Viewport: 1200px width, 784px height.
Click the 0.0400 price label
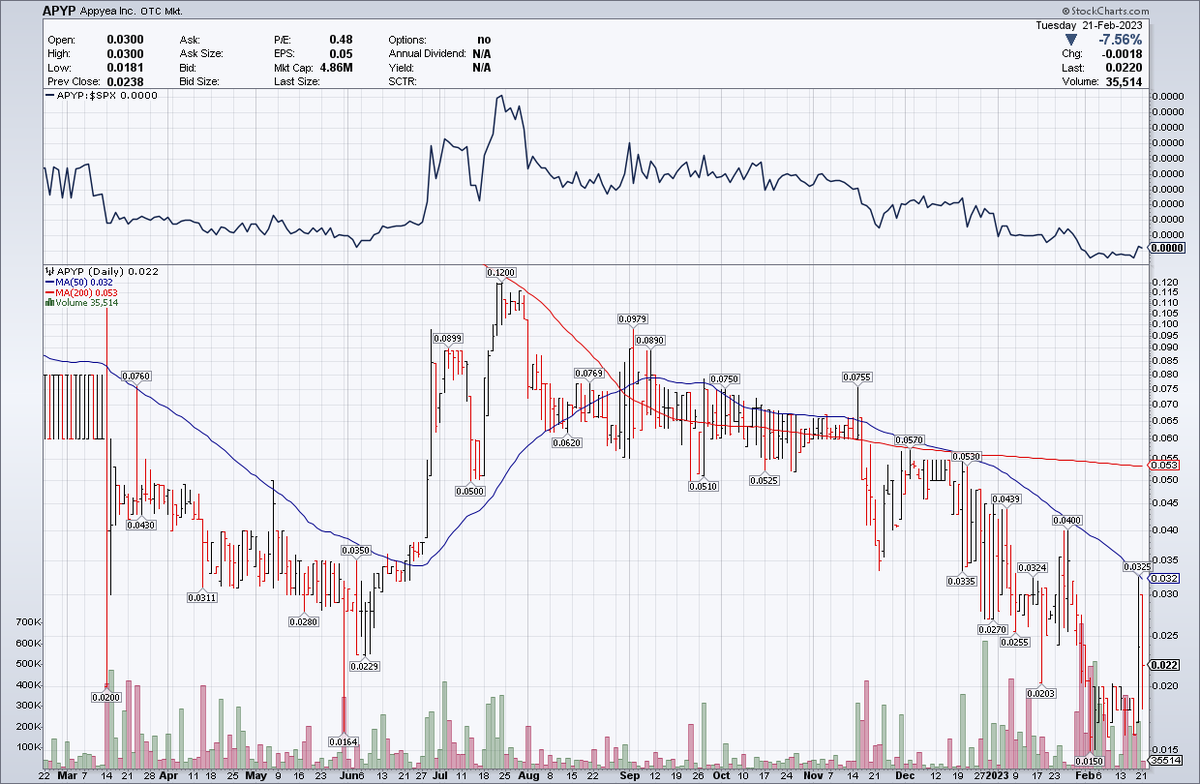(x=1066, y=520)
